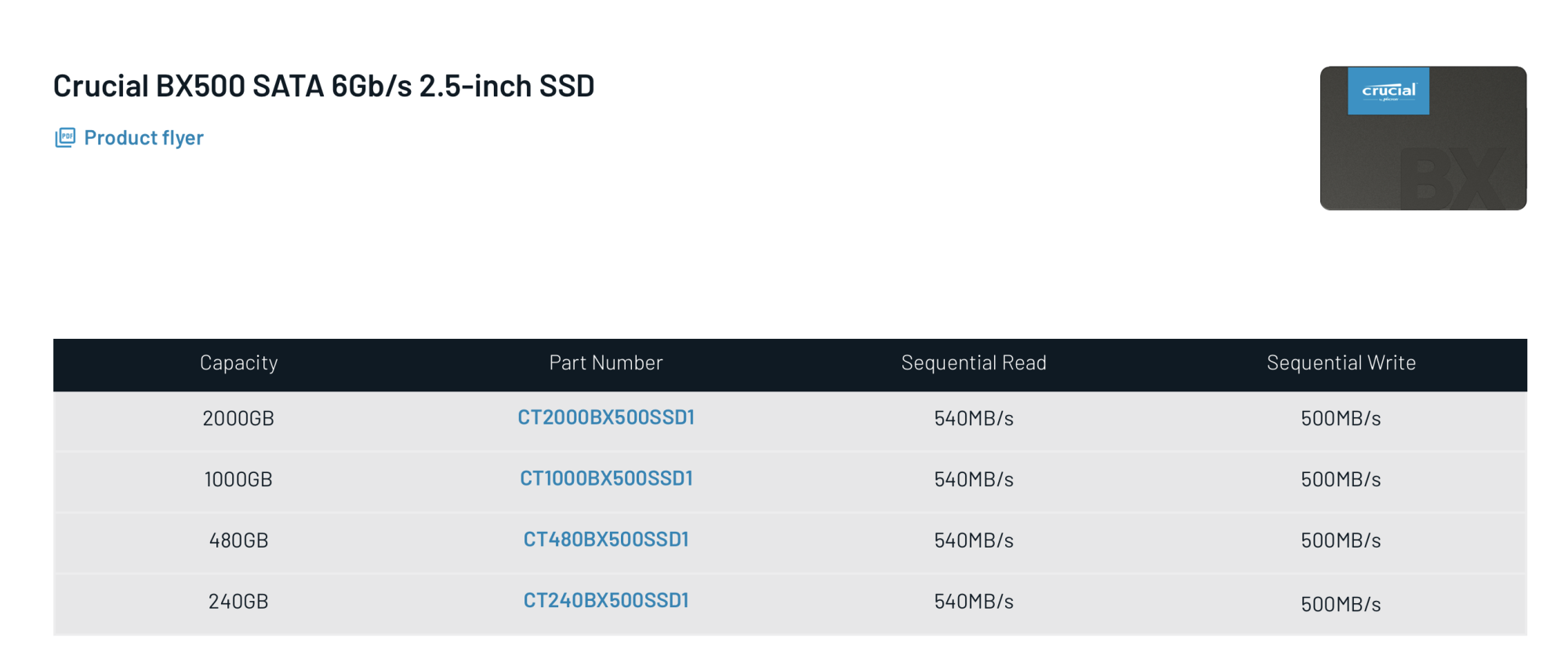Open part number CT240BX500SSD1
This screenshot has width=1568, height=666.
(606, 601)
